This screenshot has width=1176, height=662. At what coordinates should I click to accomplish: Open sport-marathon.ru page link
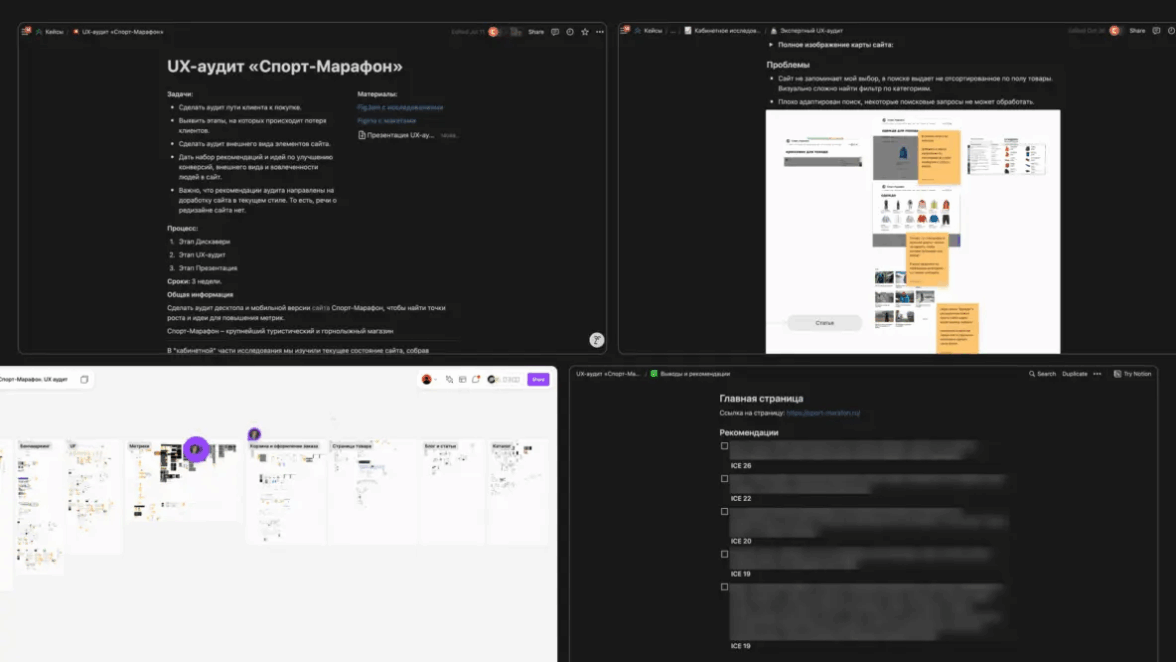click(823, 413)
